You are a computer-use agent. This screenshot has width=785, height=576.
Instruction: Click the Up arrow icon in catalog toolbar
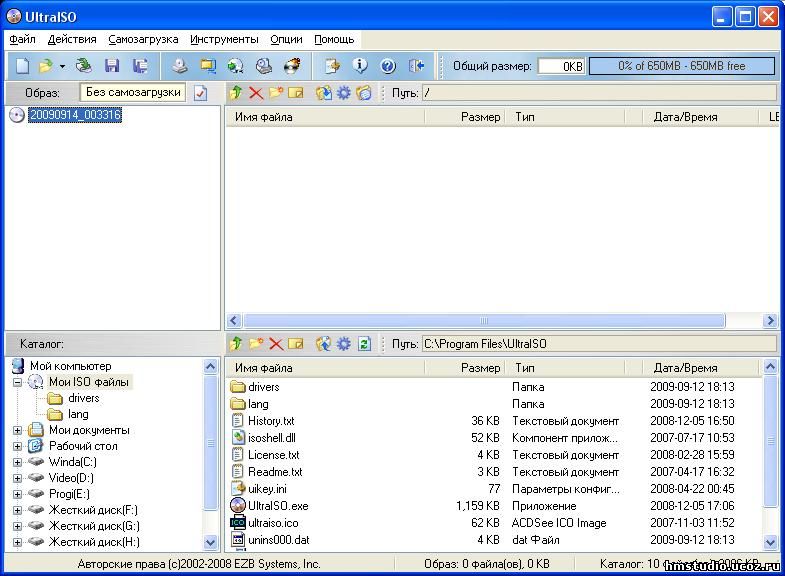[236, 344]
